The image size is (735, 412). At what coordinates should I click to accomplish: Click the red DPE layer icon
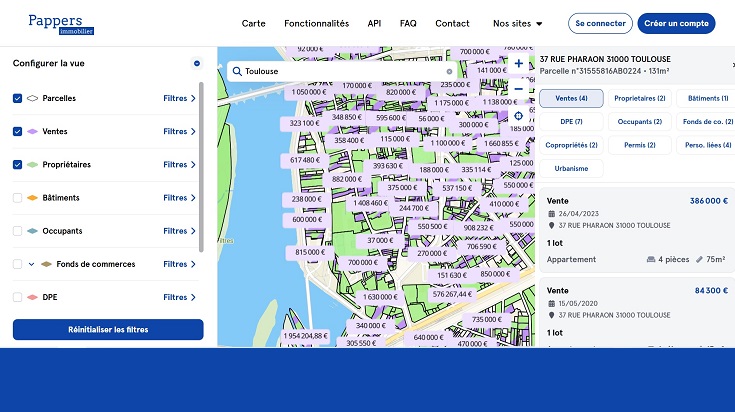[32, 297]
